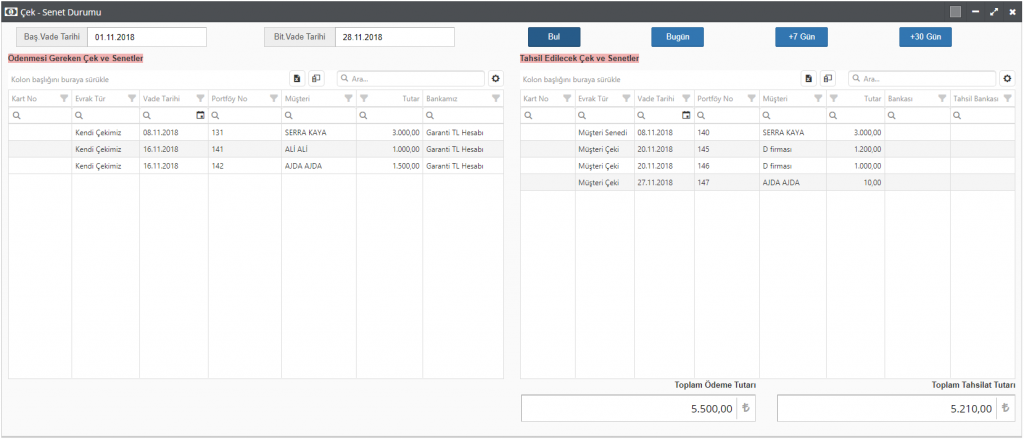Screen dimensions: 1024x439
Task: Sort by the Portföy No header in the payables grid
Action: 230,98
